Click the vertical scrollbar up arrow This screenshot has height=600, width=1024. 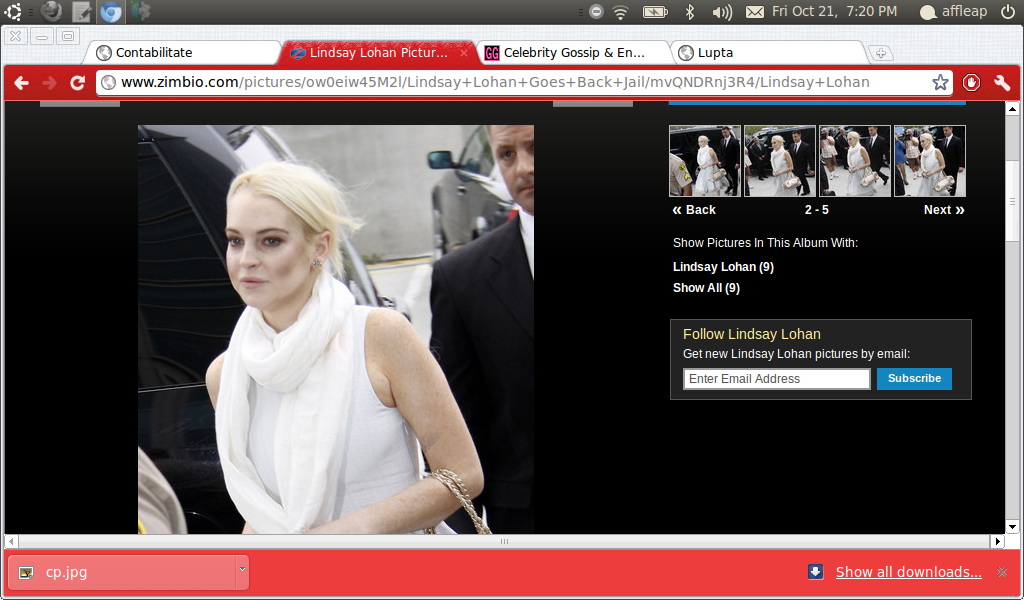point(1012,109)
